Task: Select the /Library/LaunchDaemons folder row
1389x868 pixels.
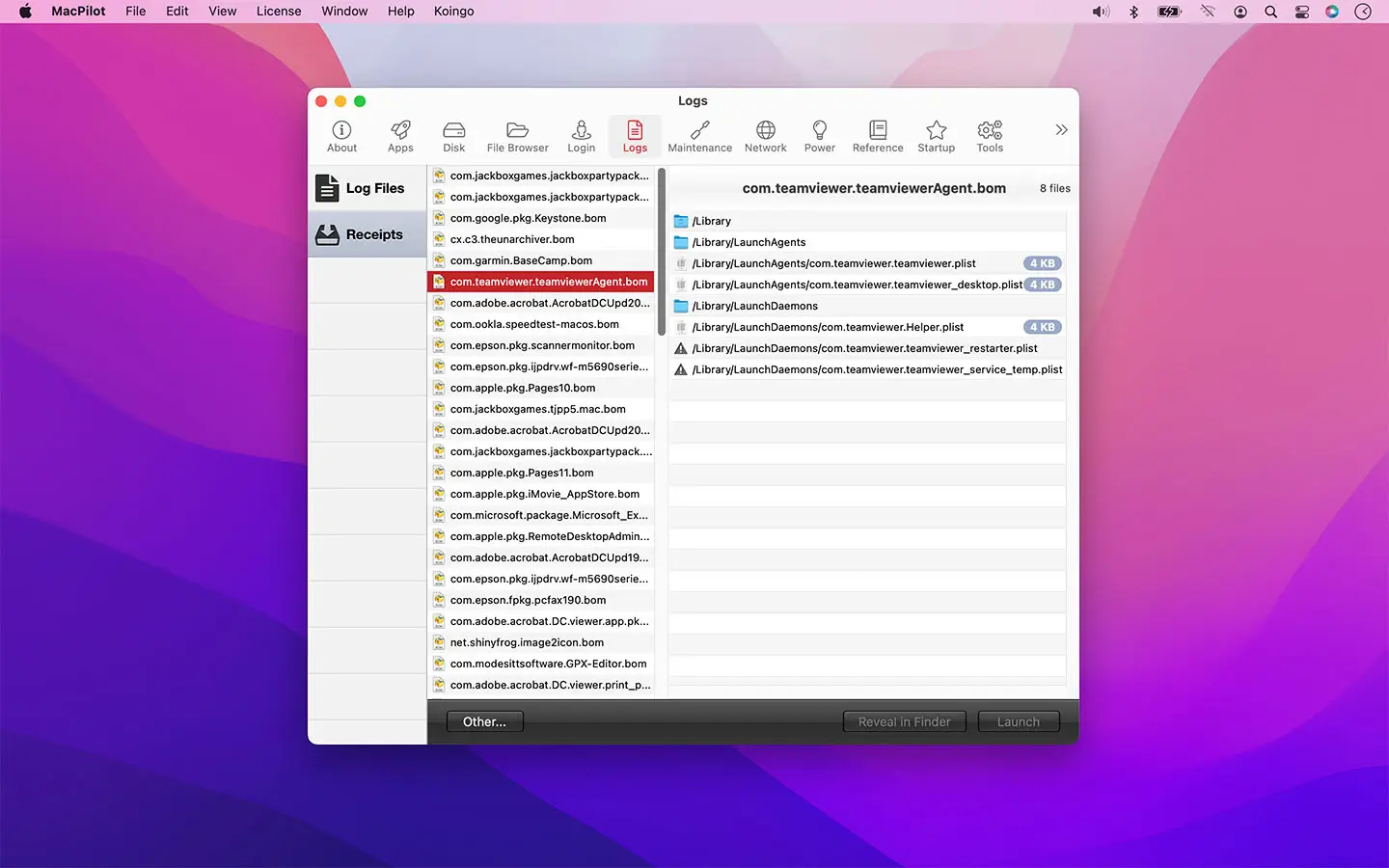Action: 867,306
